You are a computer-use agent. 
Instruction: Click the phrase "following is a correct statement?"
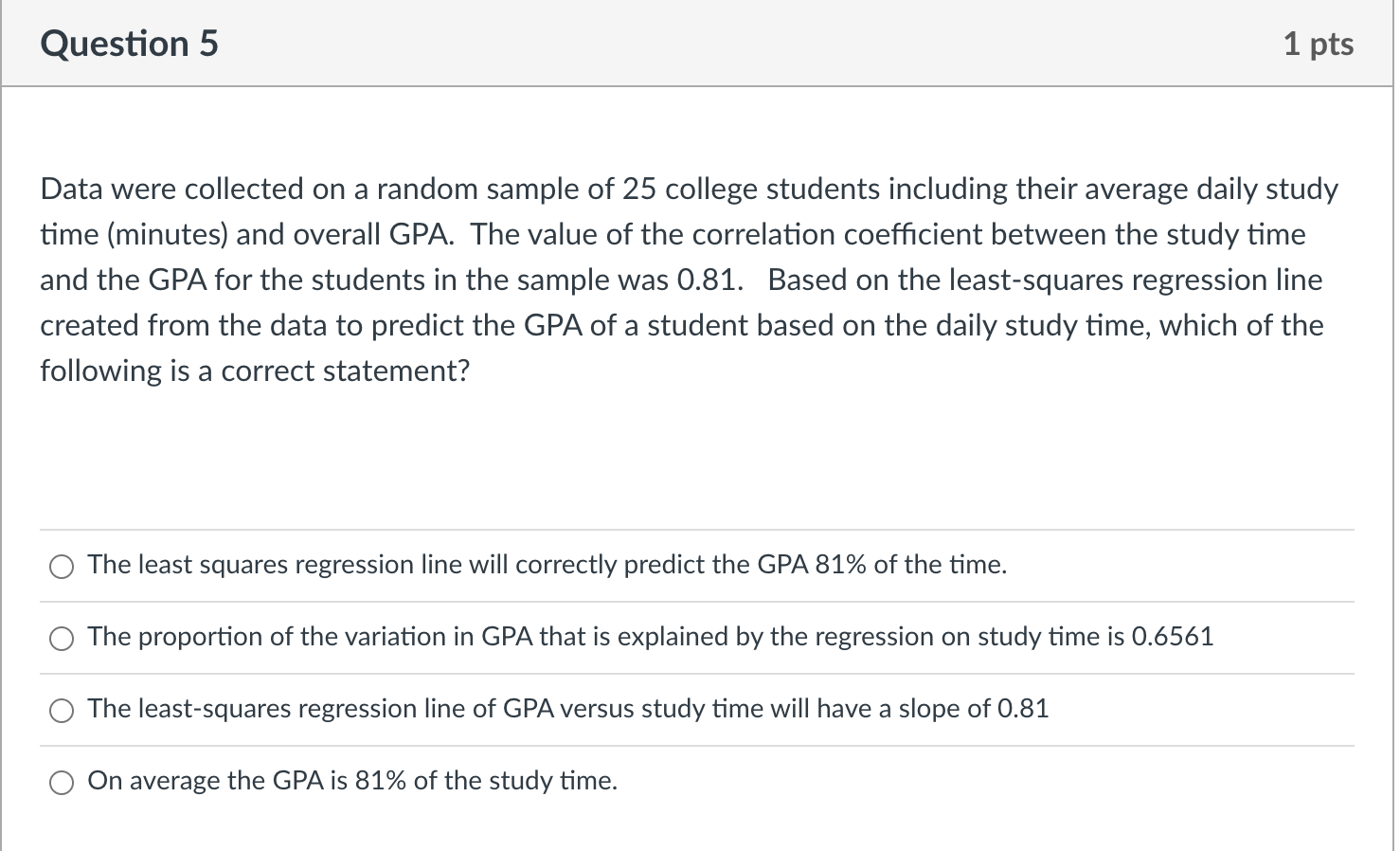pyautogui.click(x=254, y=371)
